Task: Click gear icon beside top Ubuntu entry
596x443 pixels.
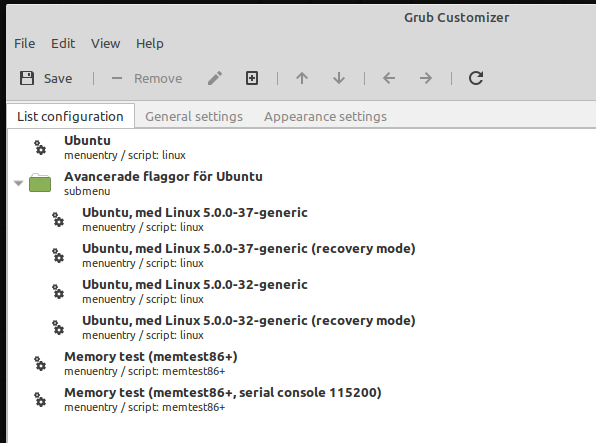Action: [x=40, y=148]
